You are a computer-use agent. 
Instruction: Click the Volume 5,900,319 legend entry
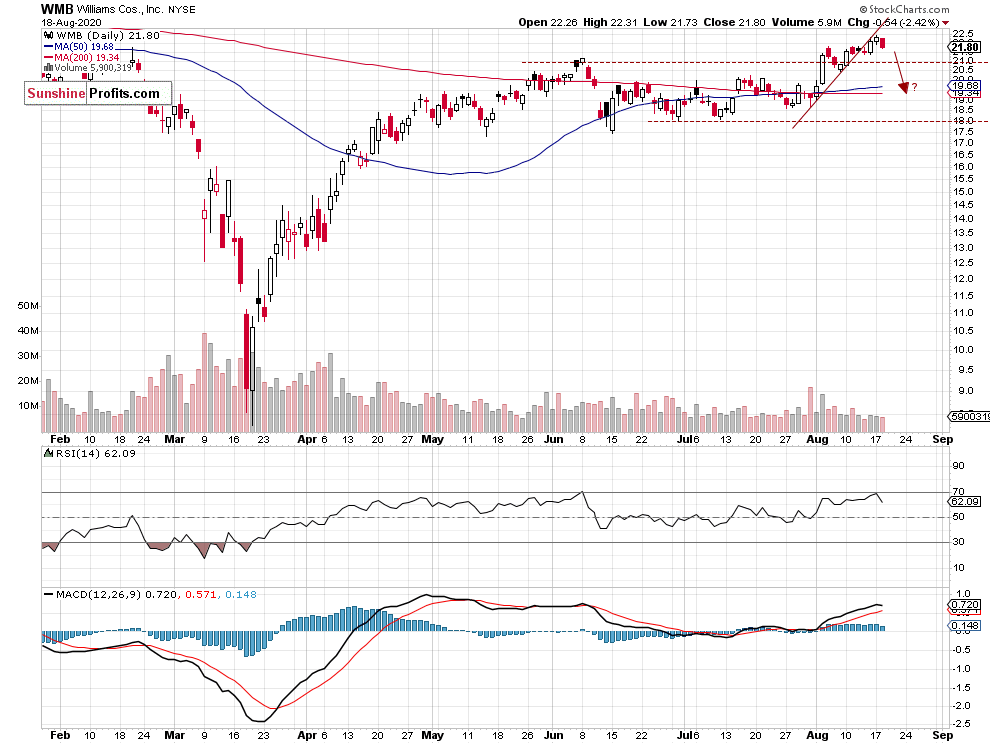(93, 68)
